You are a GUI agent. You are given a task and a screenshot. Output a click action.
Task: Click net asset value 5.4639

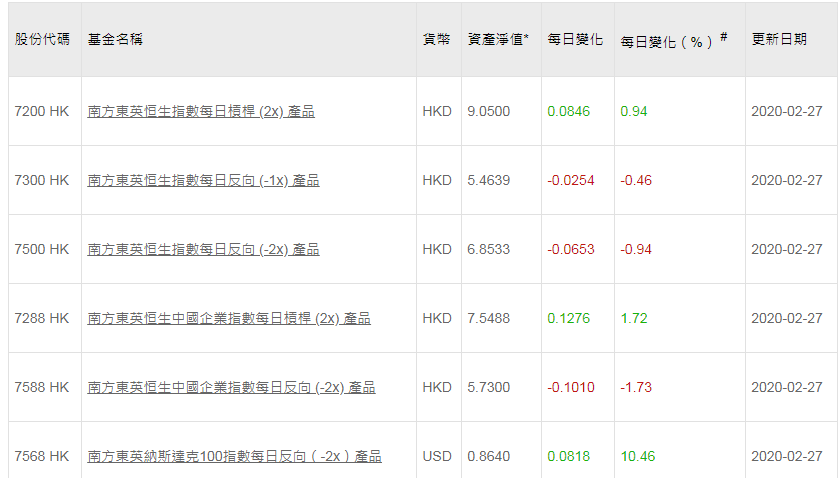tap(489, 180)
